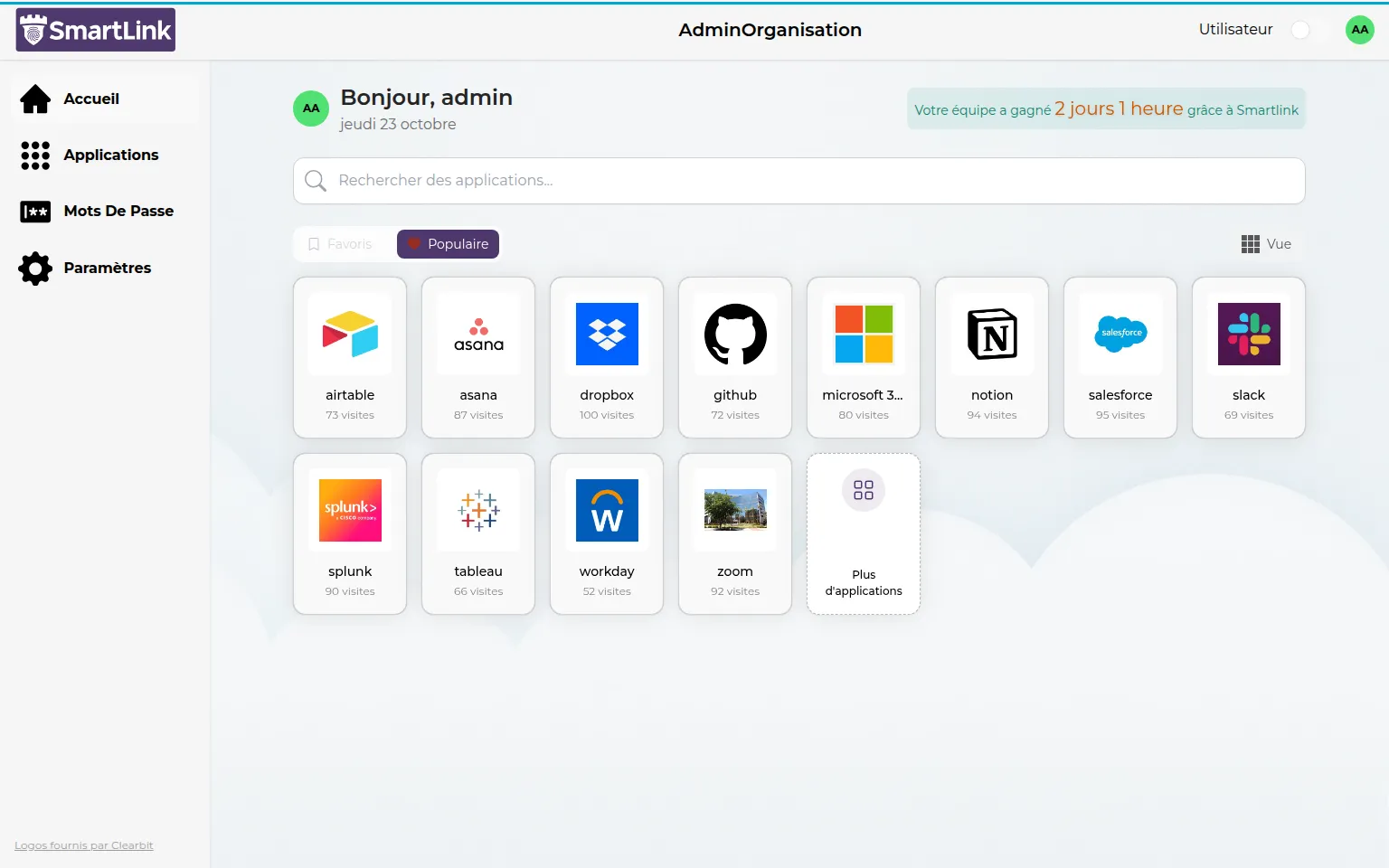Launch the Dropbox application tile
Image resolution: width=1389 pixels, height=868 pixels.
607,335
